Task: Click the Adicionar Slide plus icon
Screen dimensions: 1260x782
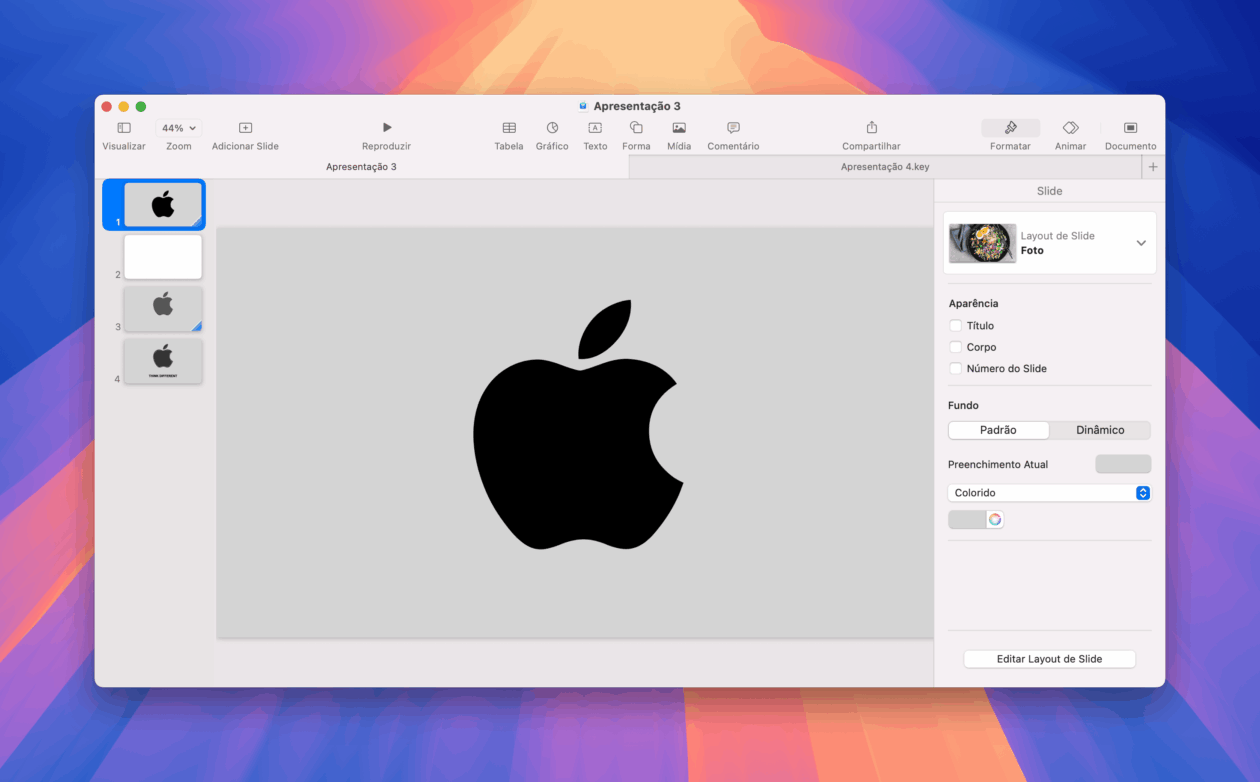Action: point(245,128)
